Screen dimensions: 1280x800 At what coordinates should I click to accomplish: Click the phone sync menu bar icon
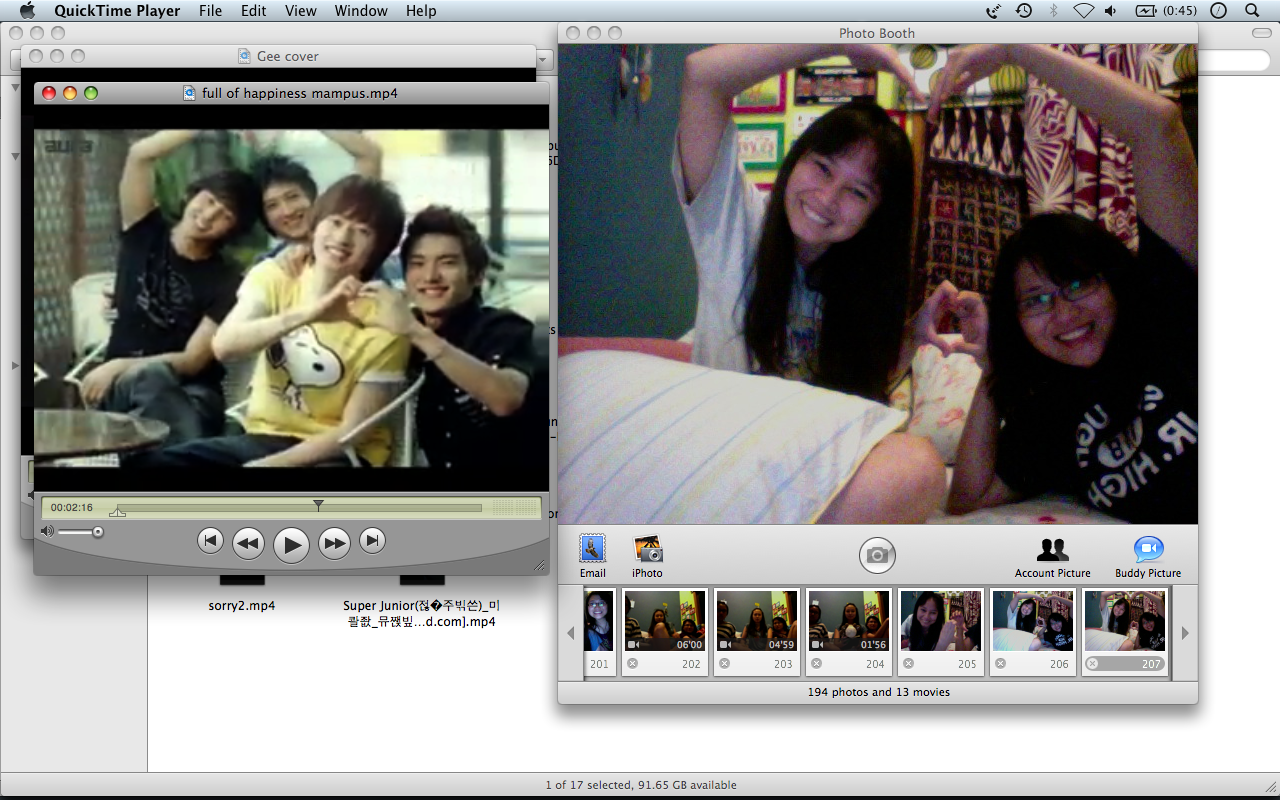tap(993, 11)
